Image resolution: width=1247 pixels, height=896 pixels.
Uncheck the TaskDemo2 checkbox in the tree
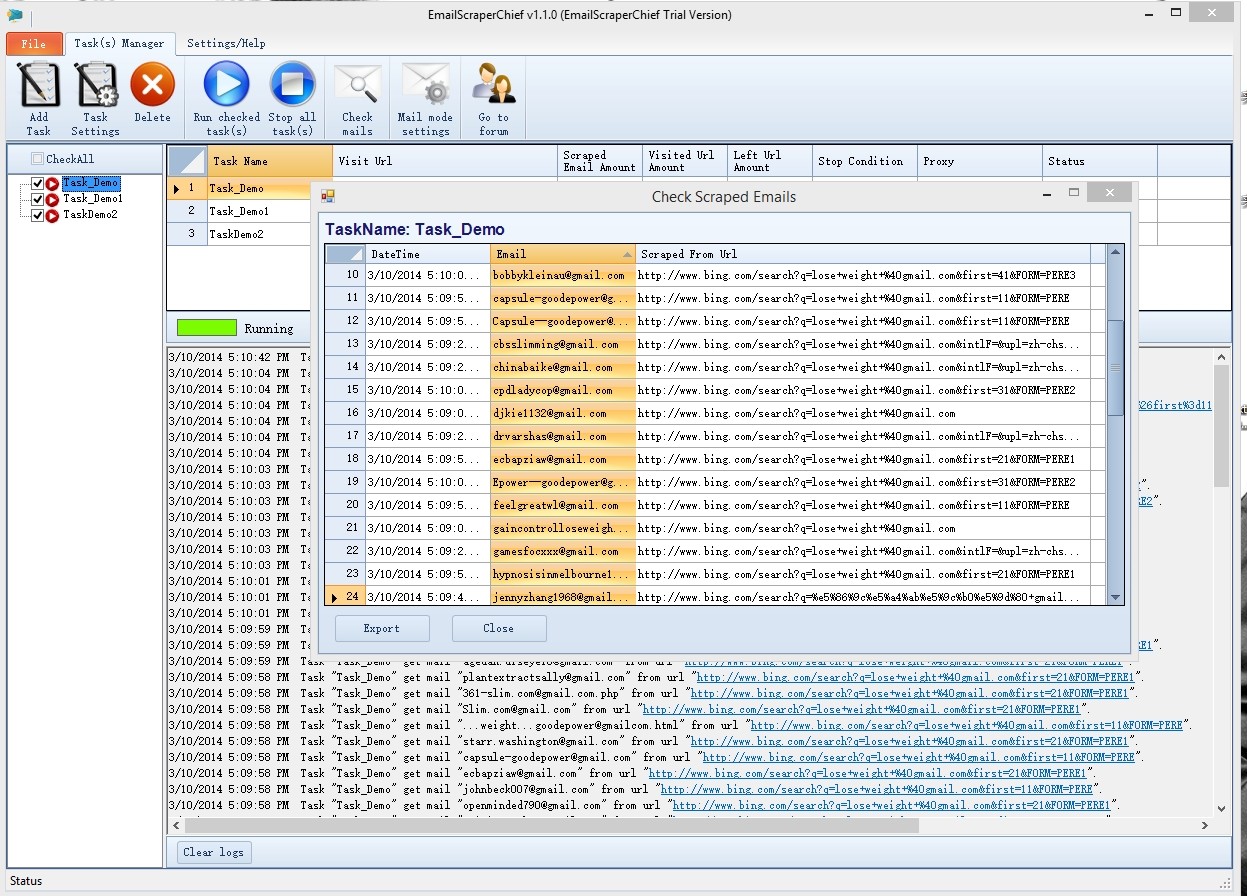(x=37, y=215)
